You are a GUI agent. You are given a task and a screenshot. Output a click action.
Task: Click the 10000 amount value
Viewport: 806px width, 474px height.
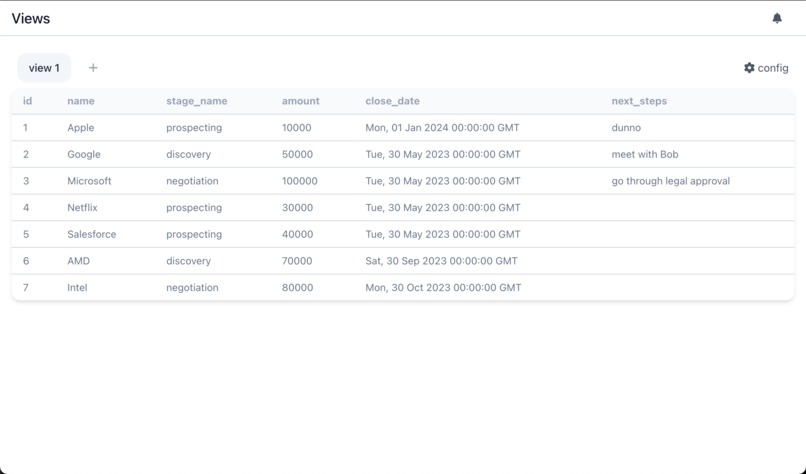coord(297,127)
